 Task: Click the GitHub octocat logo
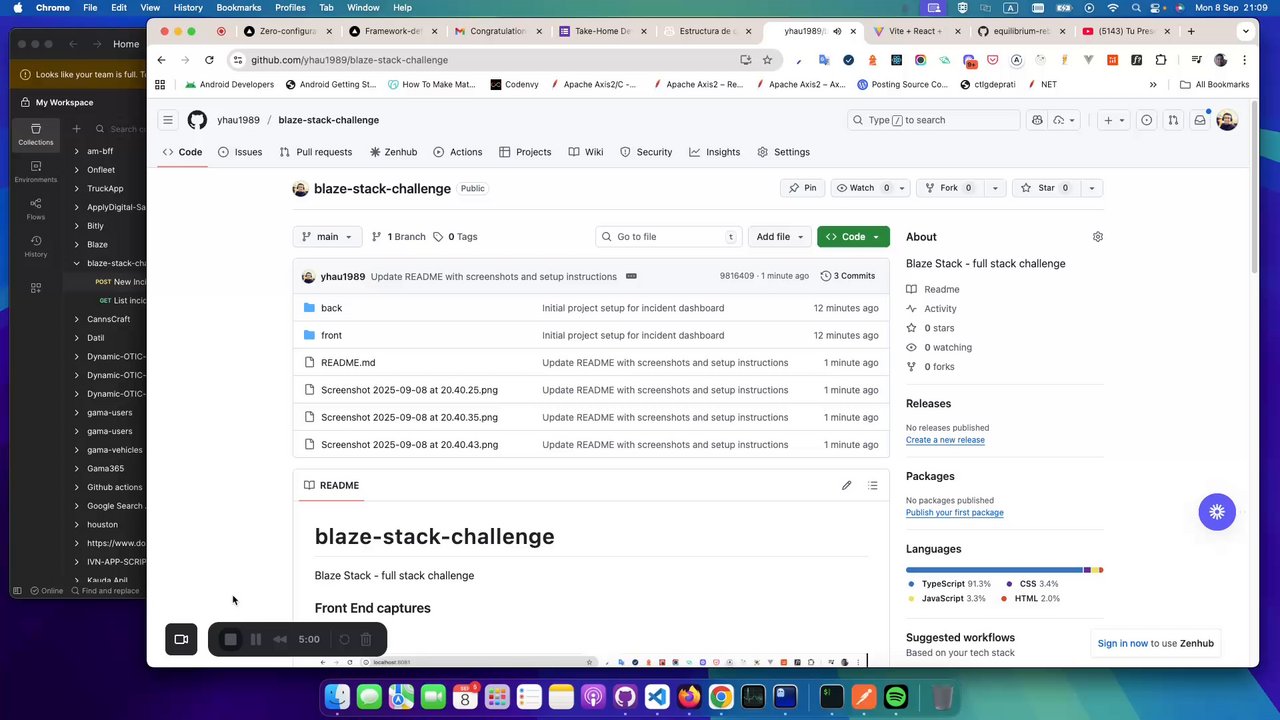click(197, 120)
